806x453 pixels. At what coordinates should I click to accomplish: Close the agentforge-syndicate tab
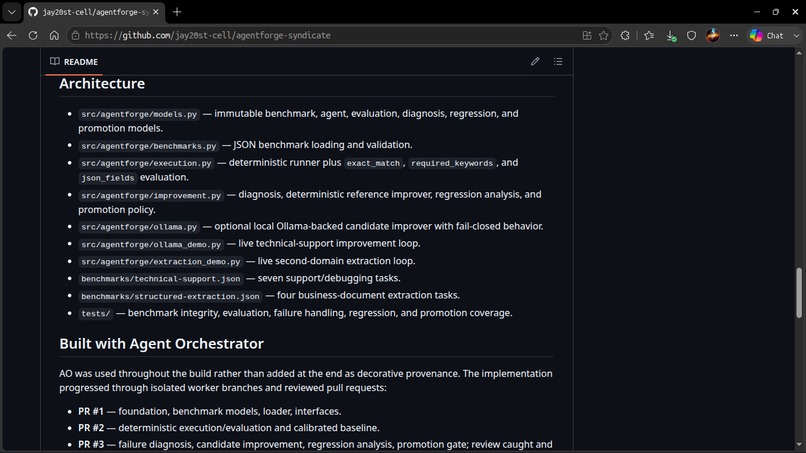tap(156, 12)
